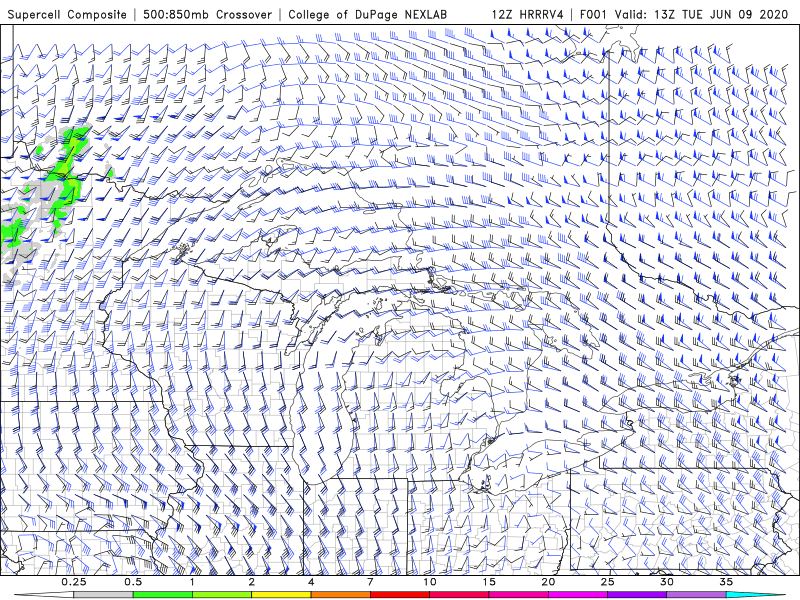
Task: Click the 30 color scale label
Action: click(666, 582)
